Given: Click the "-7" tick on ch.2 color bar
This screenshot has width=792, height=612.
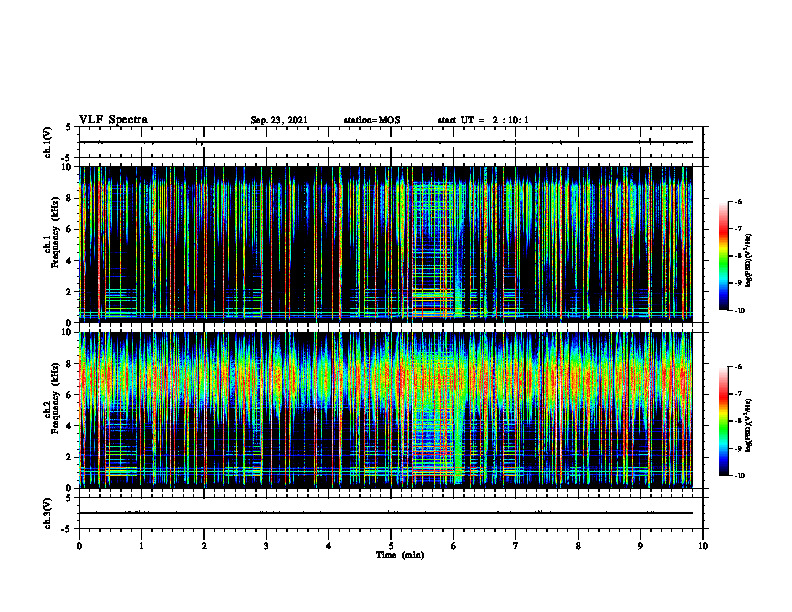Looking at the screenshot, I should (738, 394).
